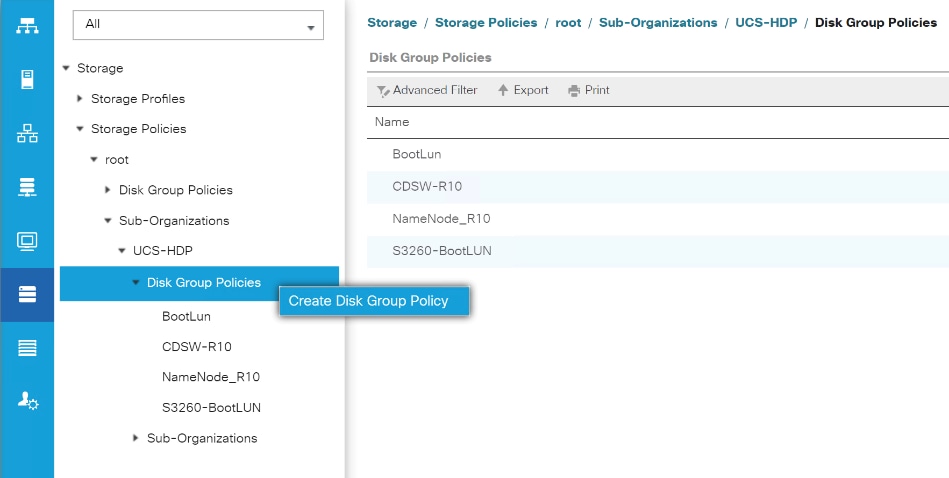Image resolution: width=949 pixels, height=478 pixels.
Task: Collapse the Storage Policies tree node
Action: 81,129
